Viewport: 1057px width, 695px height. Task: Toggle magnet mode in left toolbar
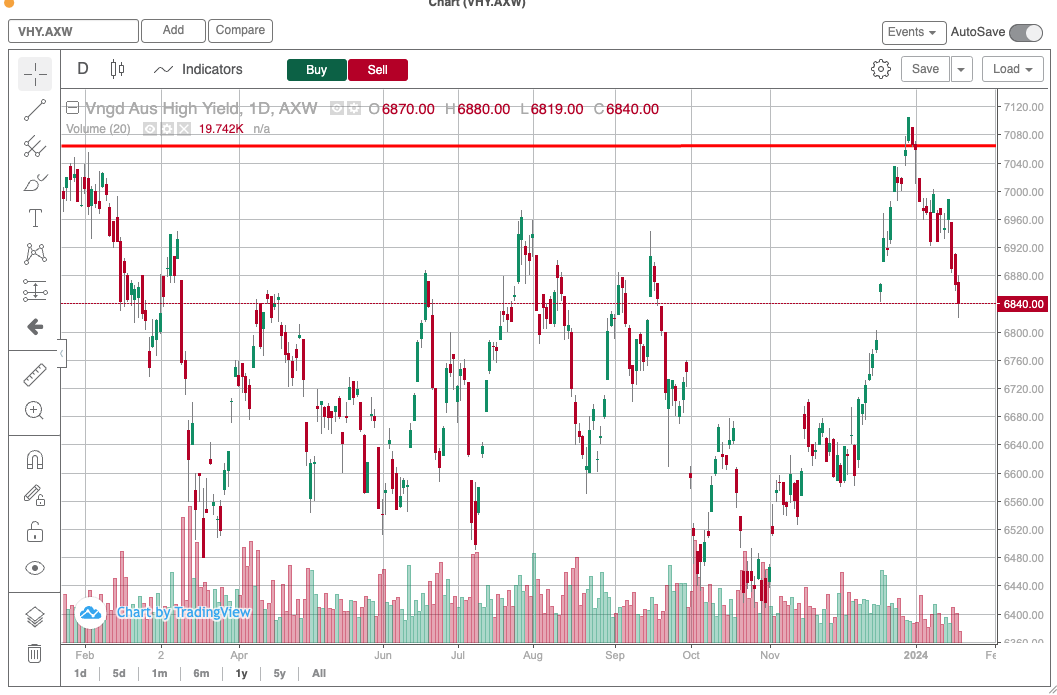pyautogui.click(x=34, y=460)
